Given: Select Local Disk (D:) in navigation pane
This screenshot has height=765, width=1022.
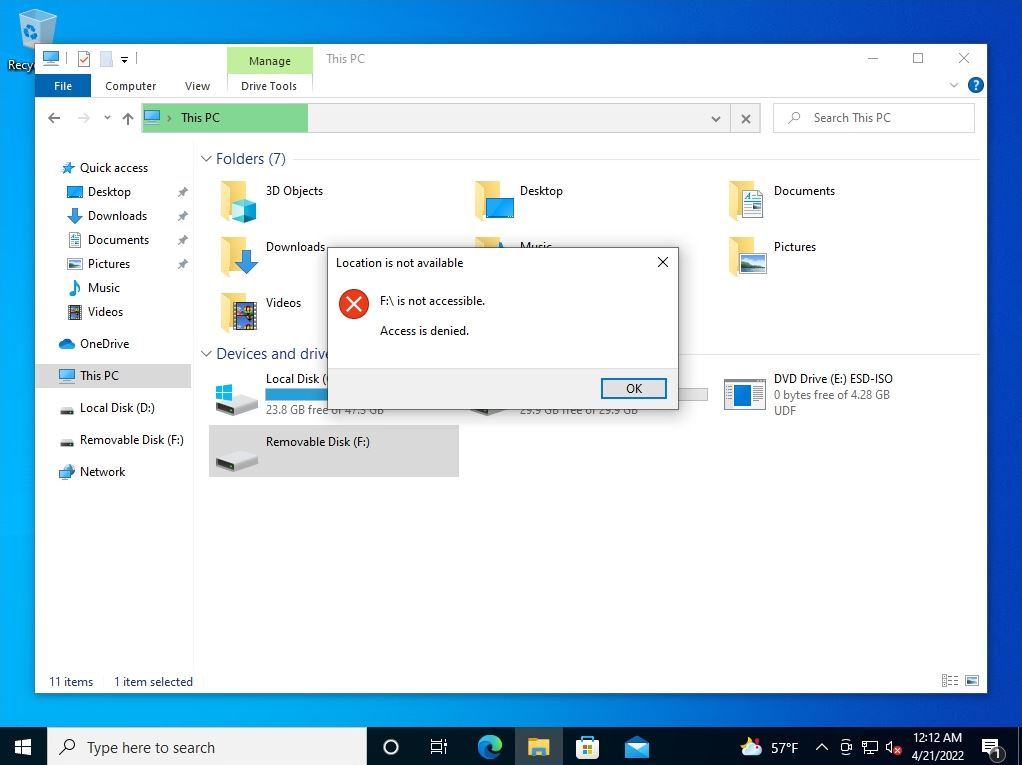Looking at the screenshot, I should click(x=117, y=408).
